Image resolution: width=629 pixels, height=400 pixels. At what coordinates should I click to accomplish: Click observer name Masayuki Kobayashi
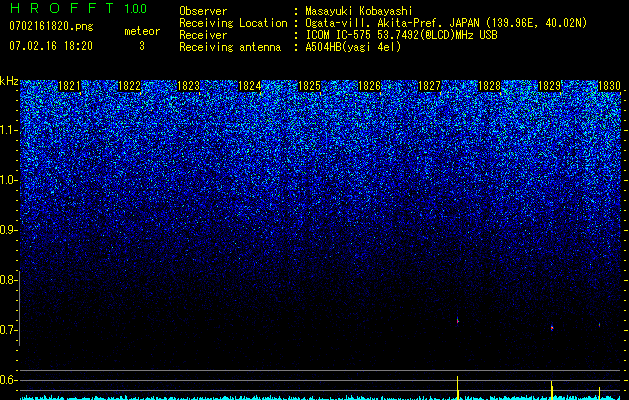click(359, 11)
